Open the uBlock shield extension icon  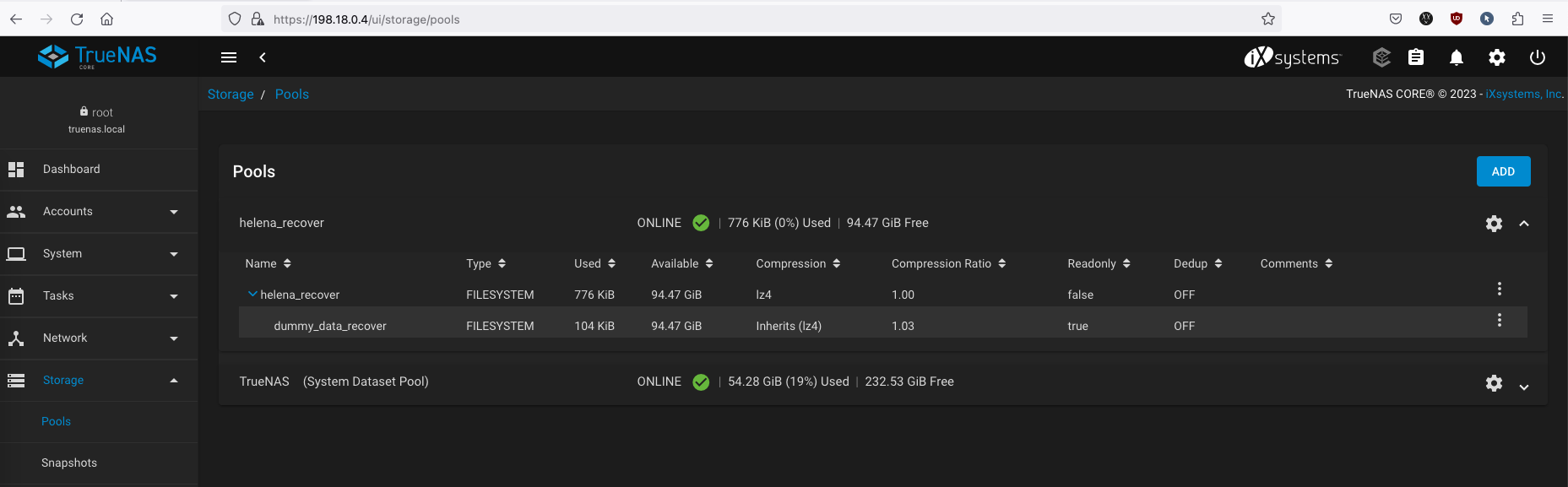pos(1457,19)
